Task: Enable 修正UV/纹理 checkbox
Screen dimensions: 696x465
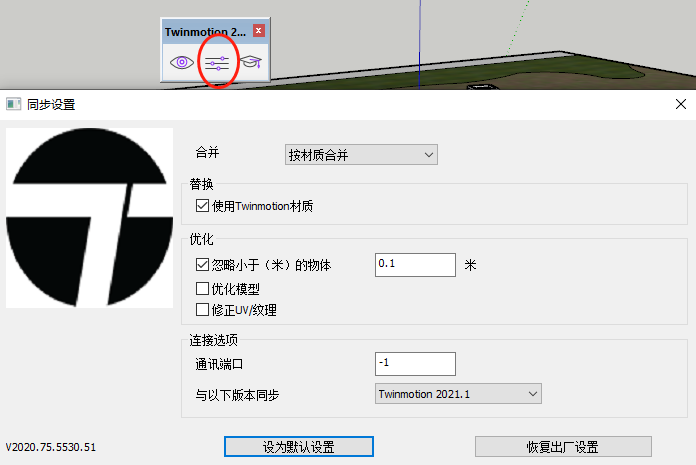Action: point(202,309)
